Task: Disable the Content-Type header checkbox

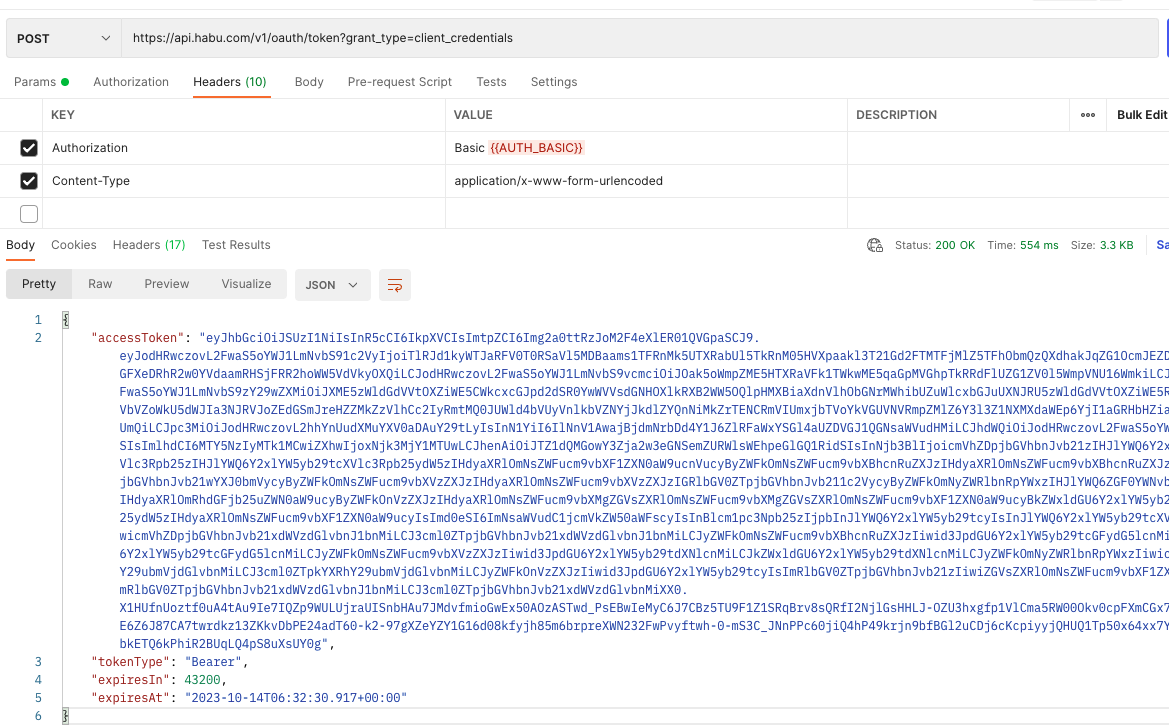Action: click(29, 180)
